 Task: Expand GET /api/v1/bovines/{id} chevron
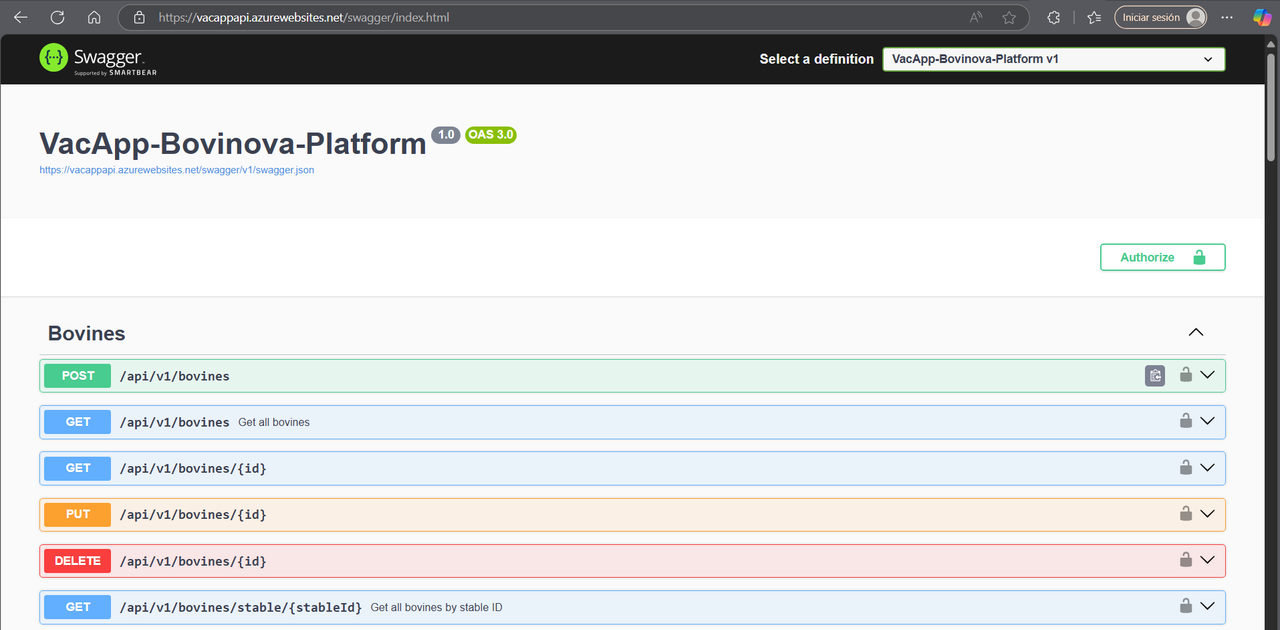pos(1207,467)
